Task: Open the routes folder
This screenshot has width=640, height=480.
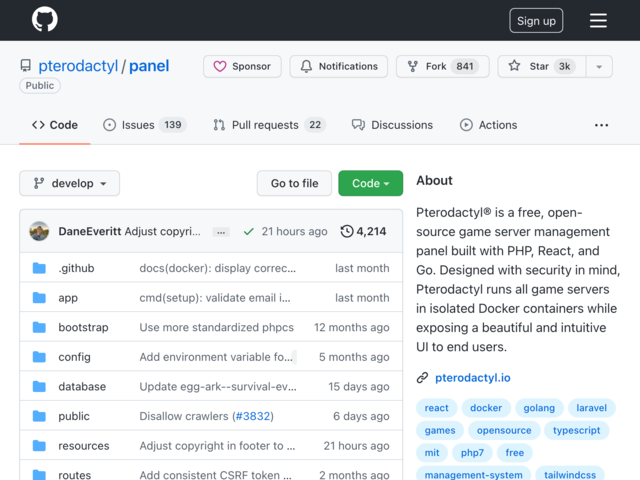Action: tap(75, 475)
